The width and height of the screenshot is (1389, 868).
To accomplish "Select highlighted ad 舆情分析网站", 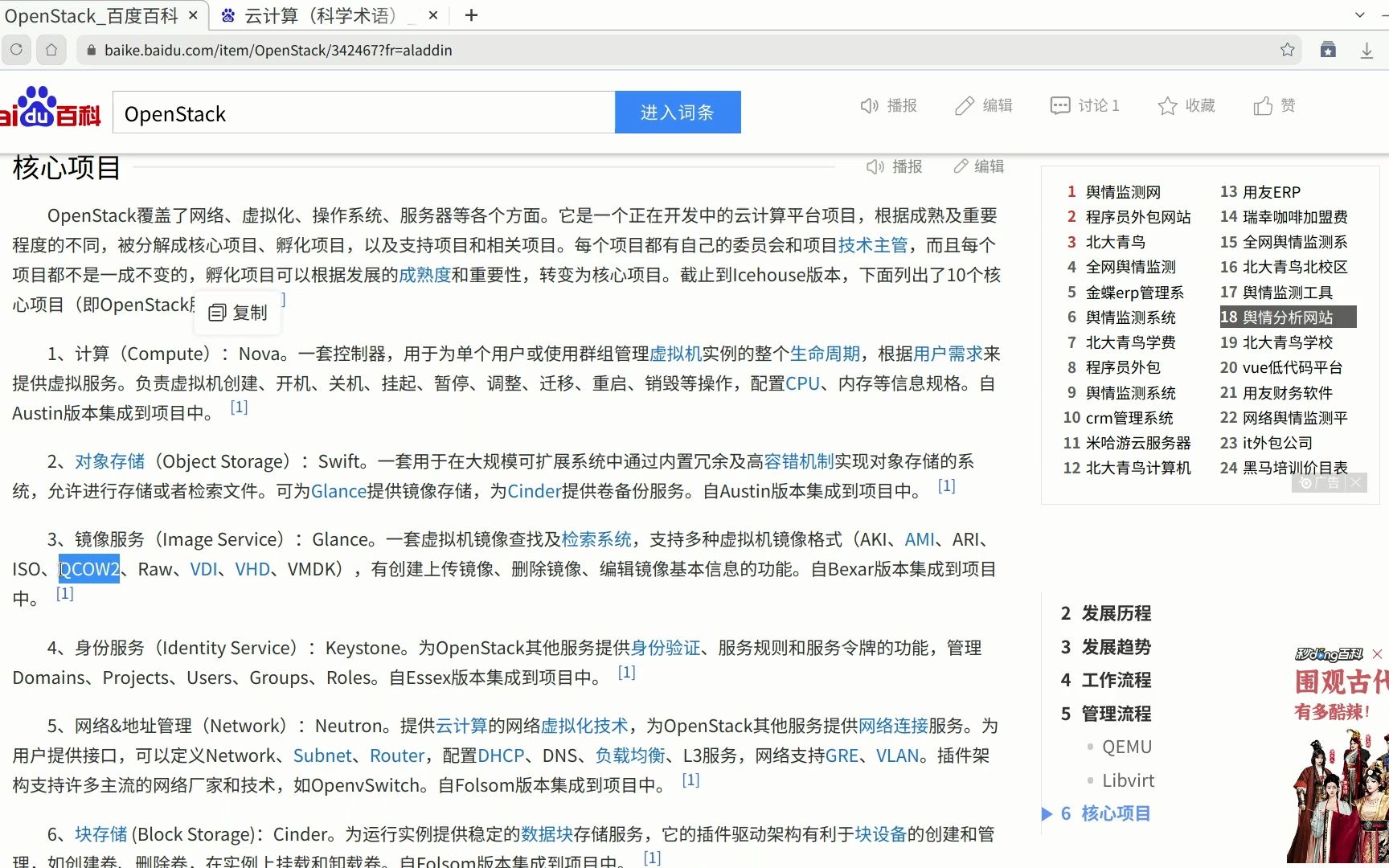I will pos(1288,317).
